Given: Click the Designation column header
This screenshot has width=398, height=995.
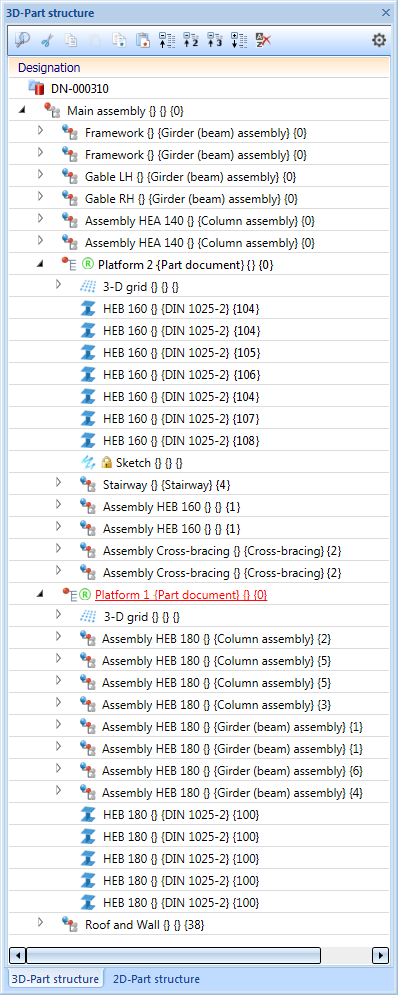Looking at the screenshot, I should point(199,67).
